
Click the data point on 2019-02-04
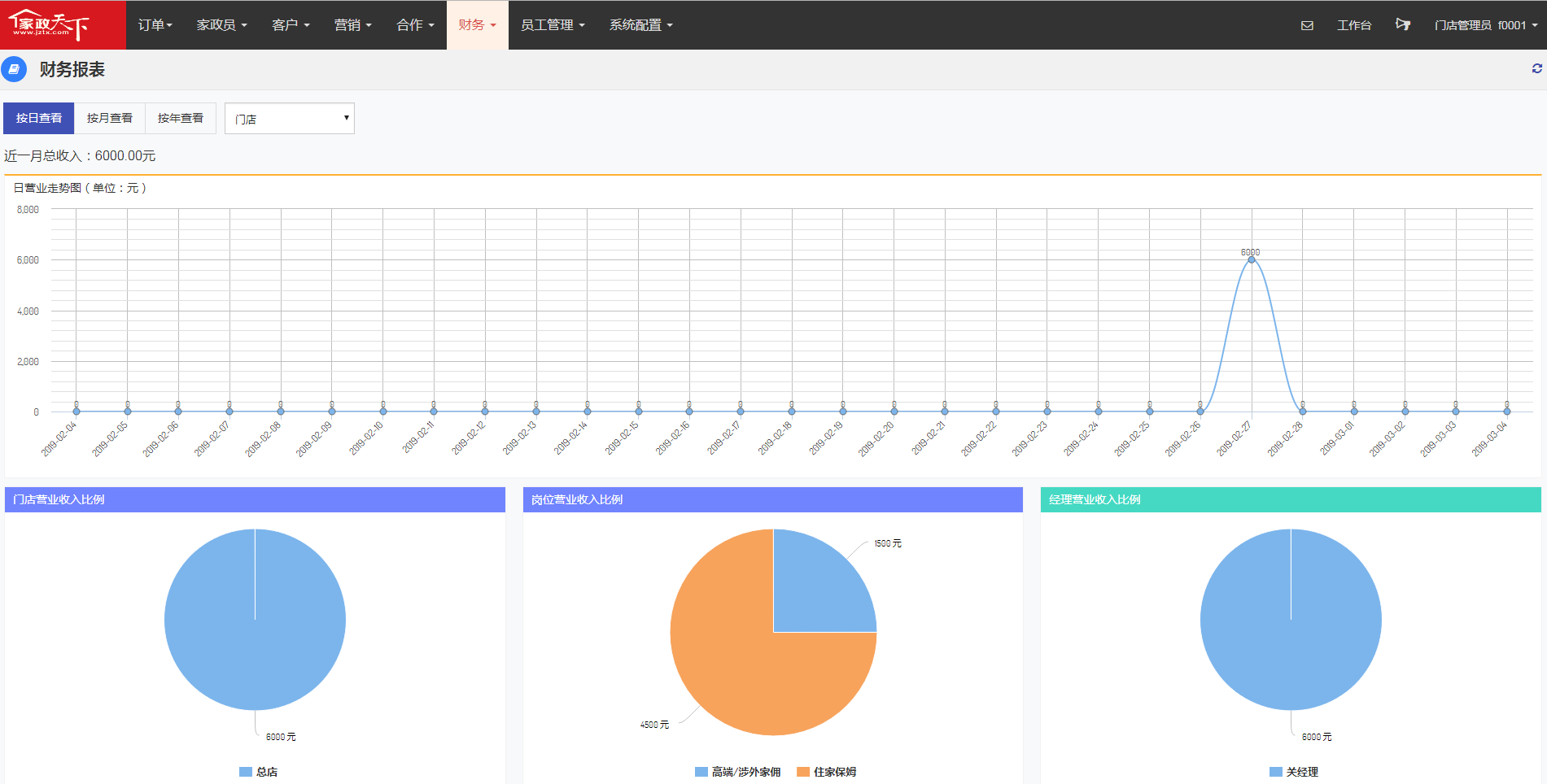click(x=76, y=412)
